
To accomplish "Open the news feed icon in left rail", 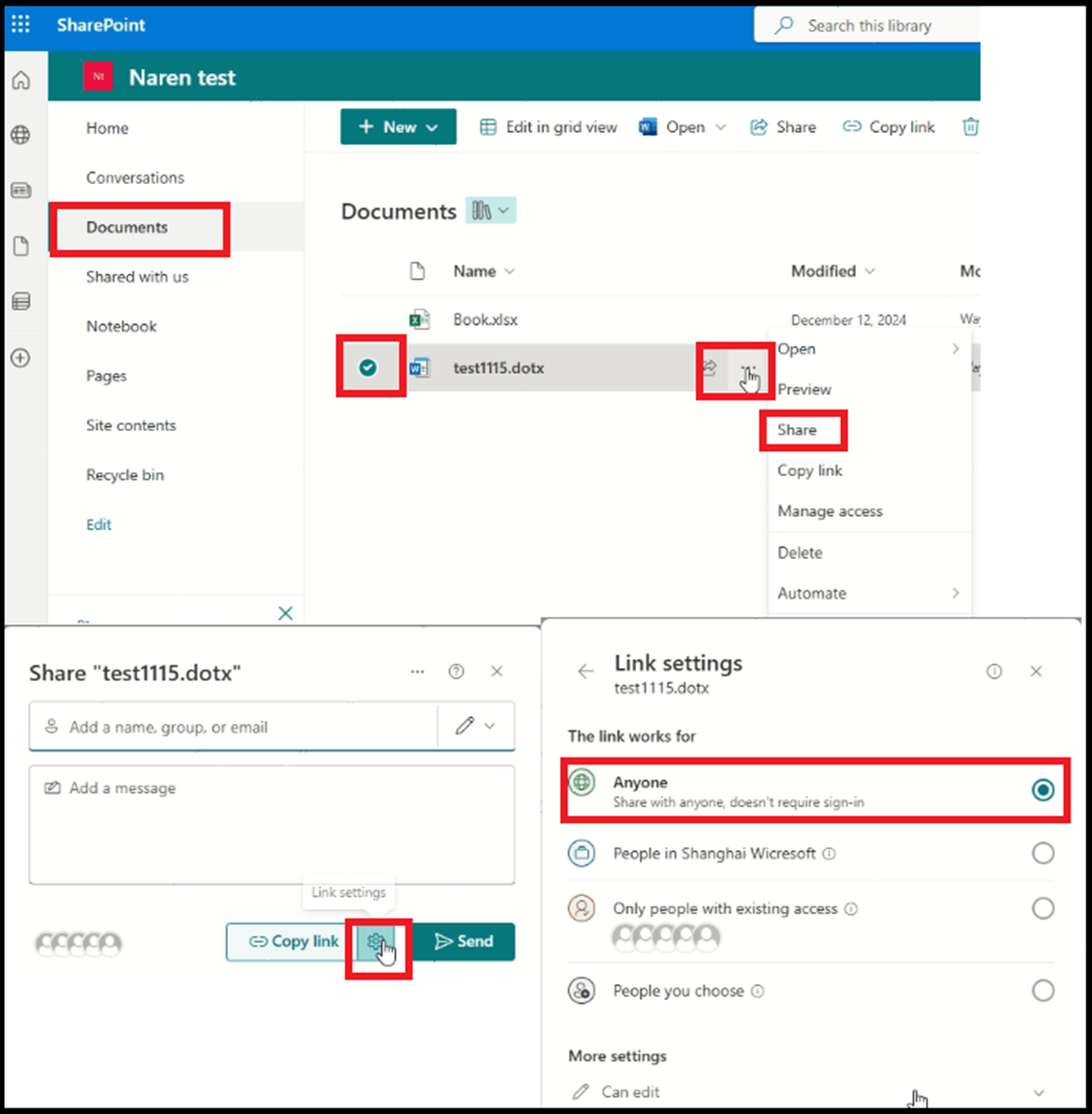I will pos(21,191).
